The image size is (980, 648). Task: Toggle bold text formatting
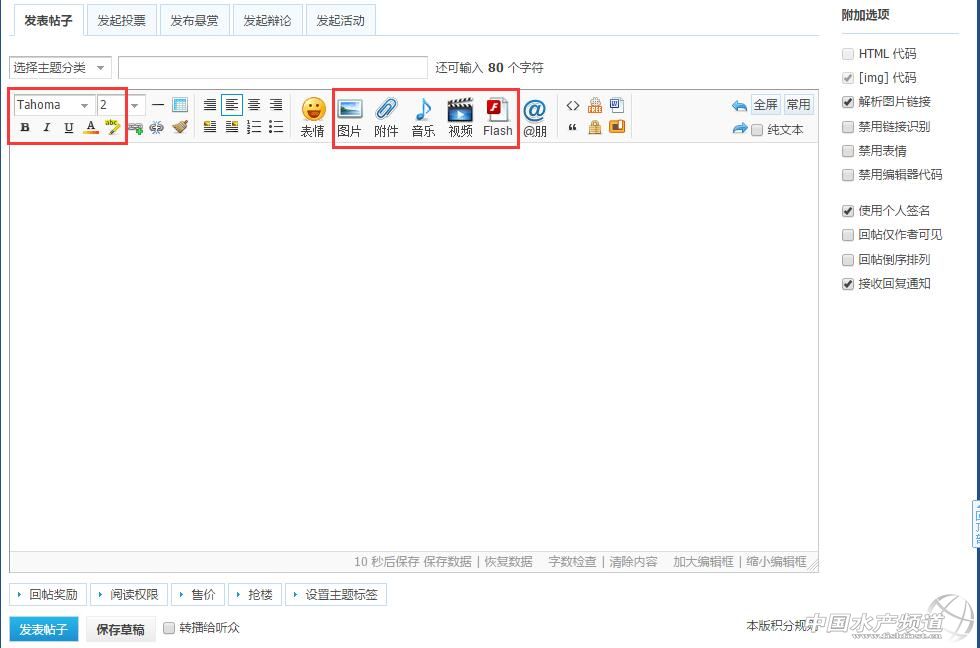[25, 127]
